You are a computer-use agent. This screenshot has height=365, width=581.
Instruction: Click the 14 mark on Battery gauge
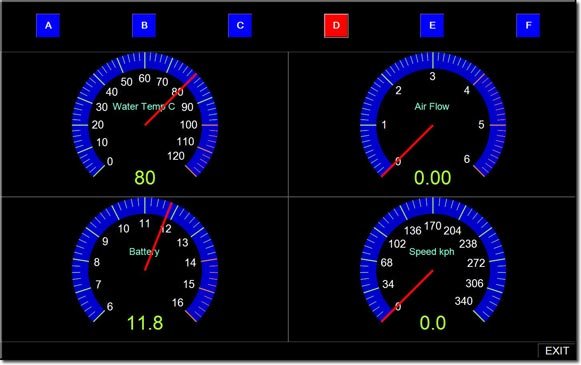(190, 263)
